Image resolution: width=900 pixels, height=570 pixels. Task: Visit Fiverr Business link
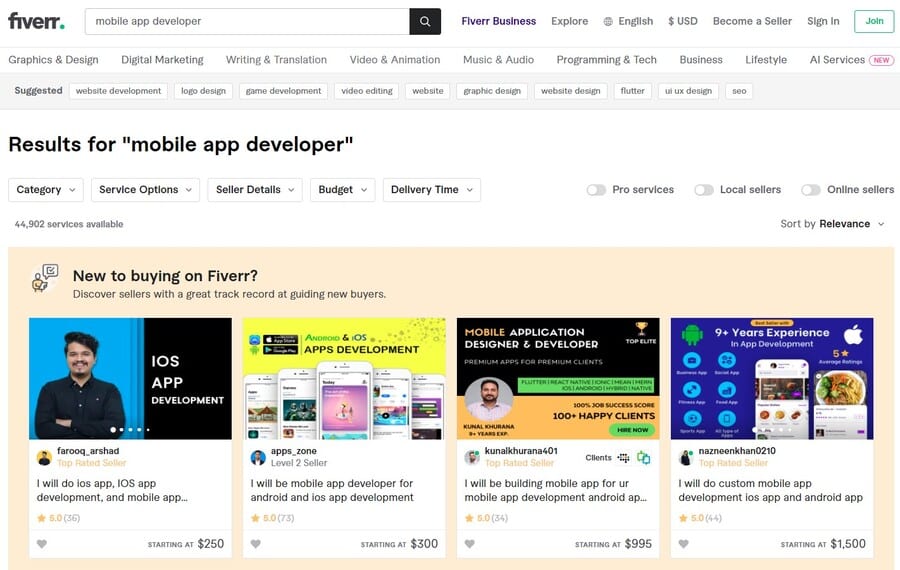[x=498, y=21]
